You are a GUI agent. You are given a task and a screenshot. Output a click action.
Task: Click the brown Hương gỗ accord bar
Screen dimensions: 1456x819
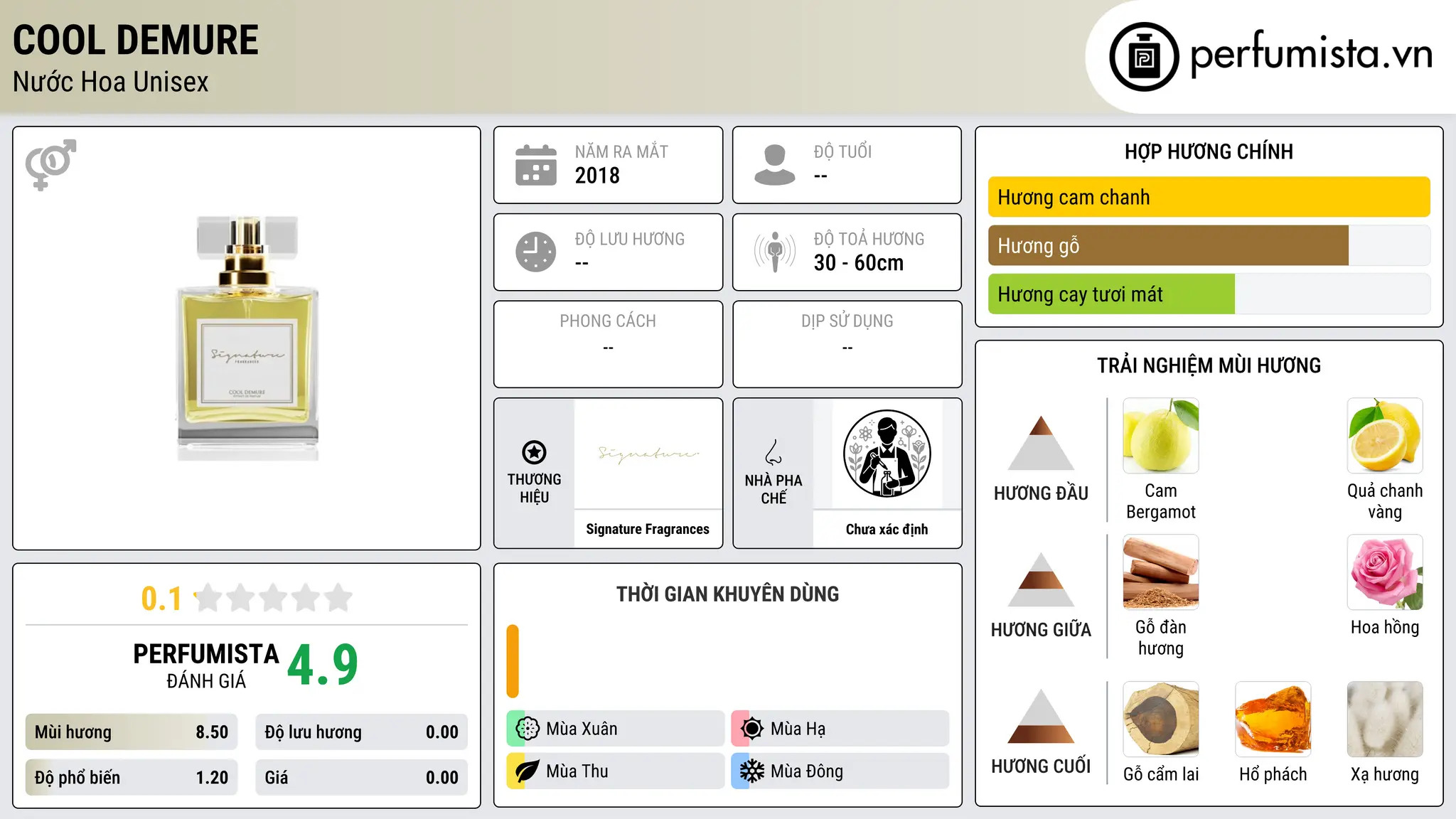coord(1168,245)
